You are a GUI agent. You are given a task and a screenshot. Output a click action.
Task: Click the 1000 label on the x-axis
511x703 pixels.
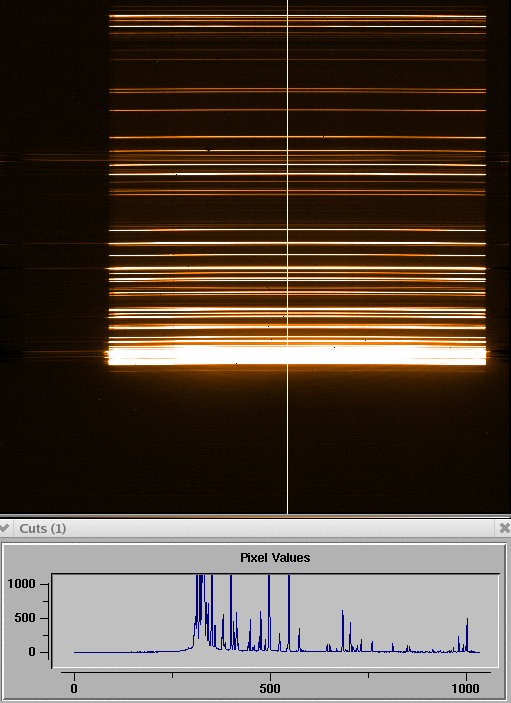(466, 689)
